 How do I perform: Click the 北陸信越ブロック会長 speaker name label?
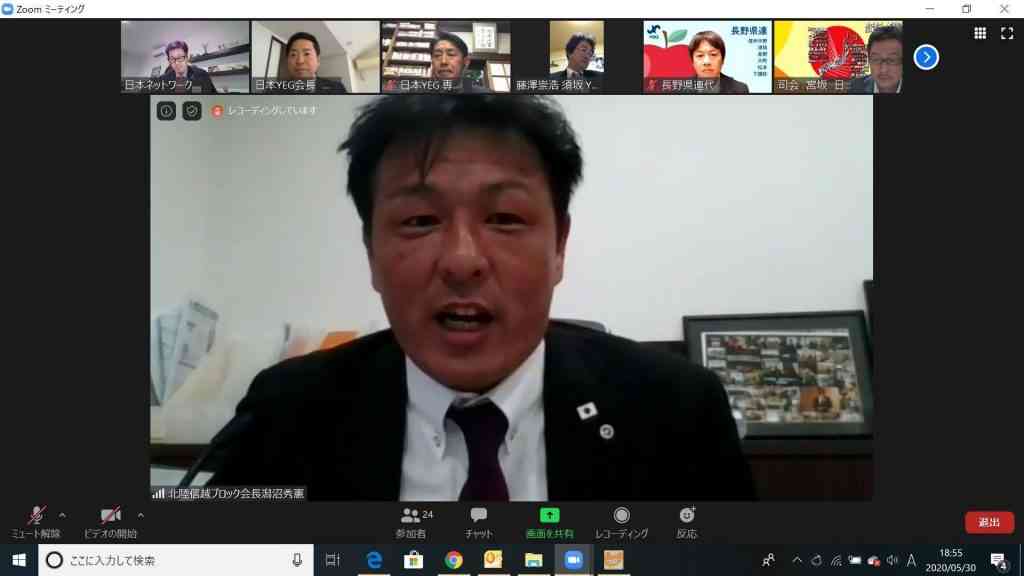[229, 494]
